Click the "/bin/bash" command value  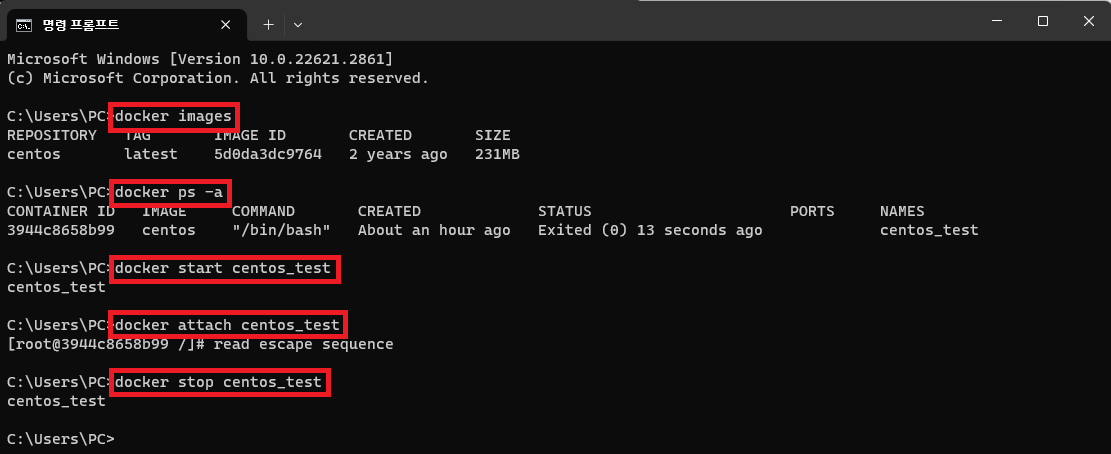281,230
